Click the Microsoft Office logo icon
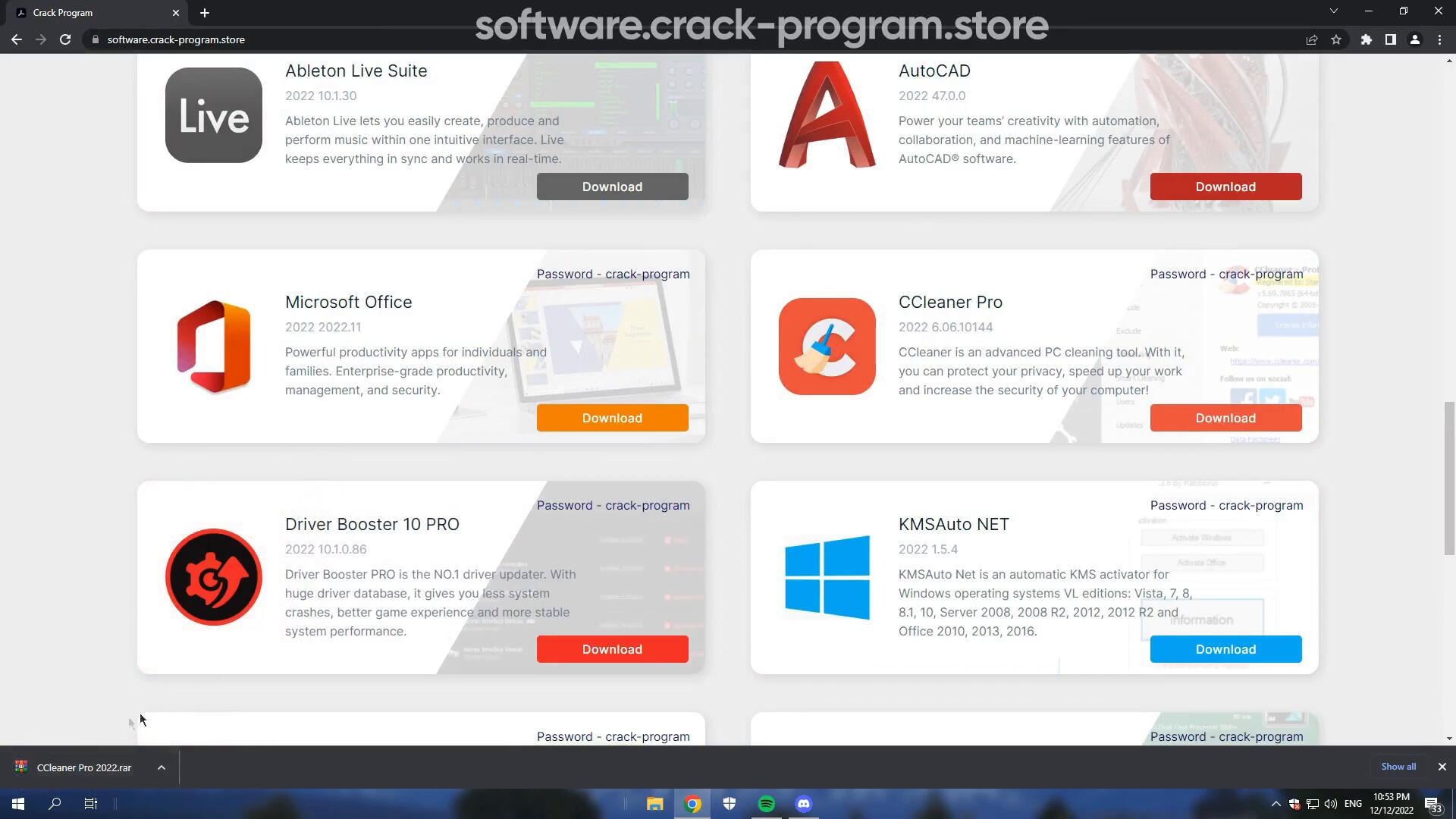This screenshot has width=1456, height=819. pyautogui.click(x=214, y=347)
